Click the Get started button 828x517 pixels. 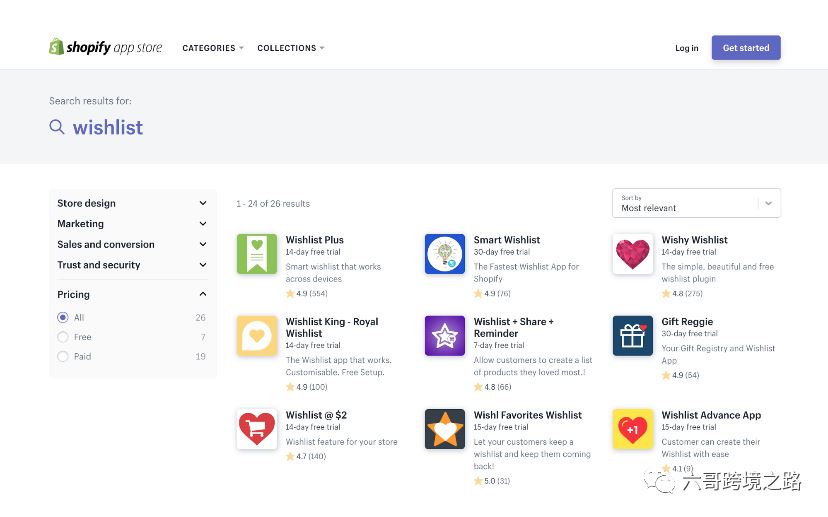(x=746, y=48)
